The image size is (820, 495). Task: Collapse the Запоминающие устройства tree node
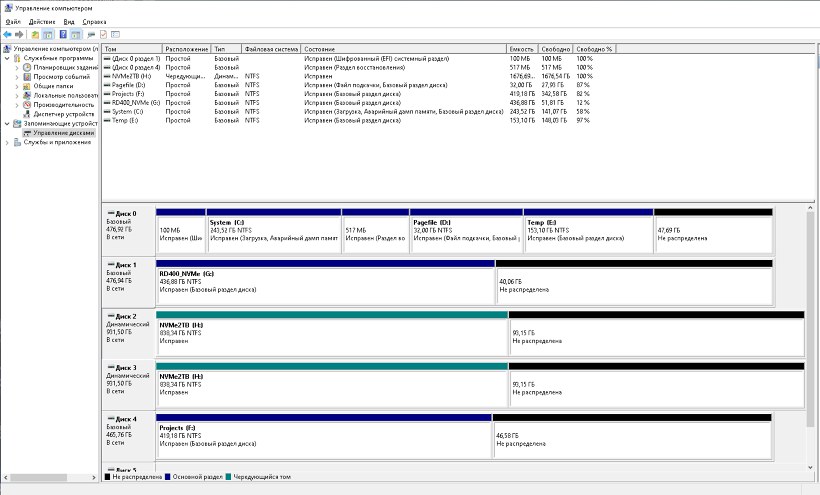(x=8, y=123)
